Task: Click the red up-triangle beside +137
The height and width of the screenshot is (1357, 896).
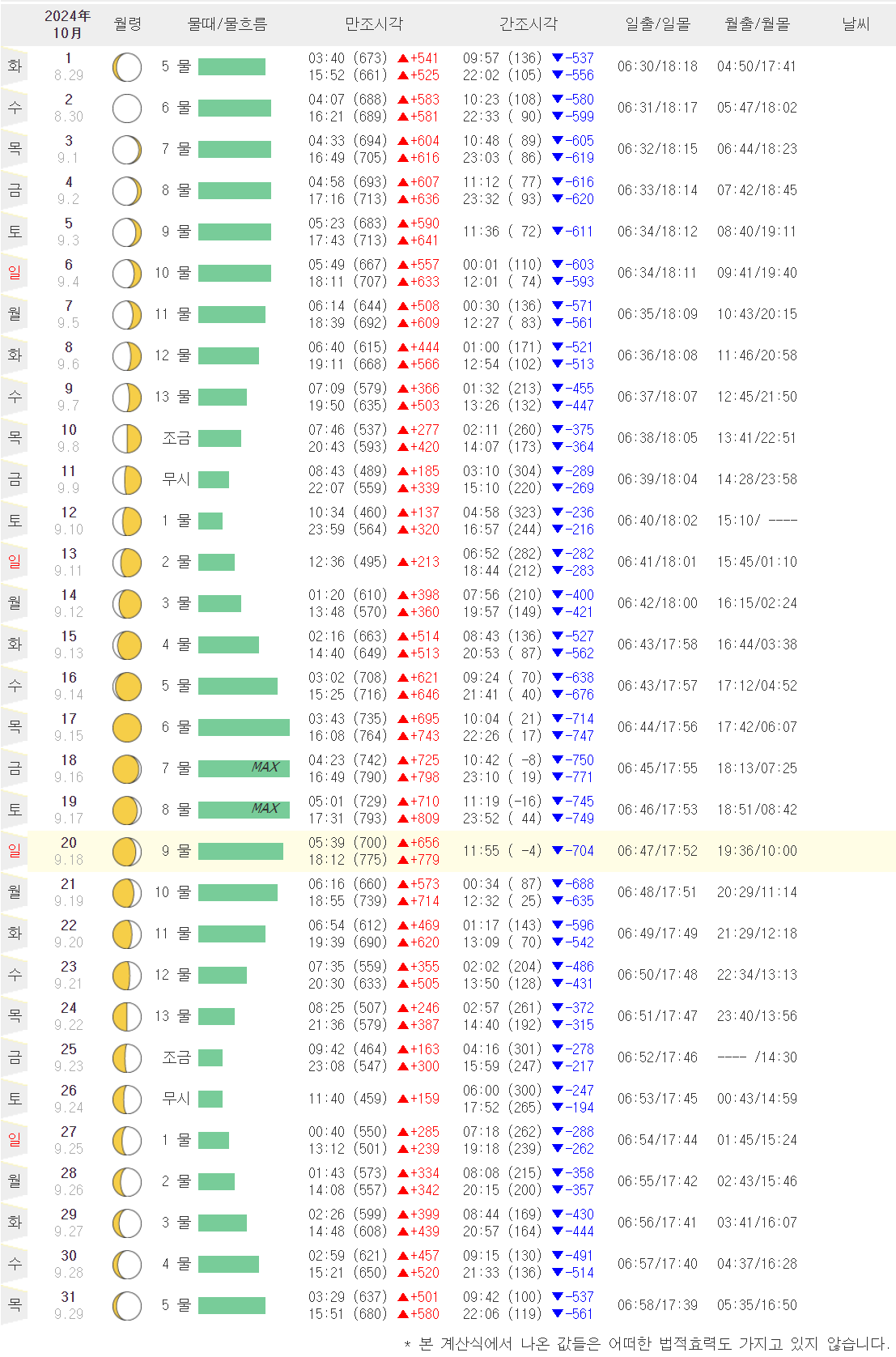Action: tap(403, 513)
